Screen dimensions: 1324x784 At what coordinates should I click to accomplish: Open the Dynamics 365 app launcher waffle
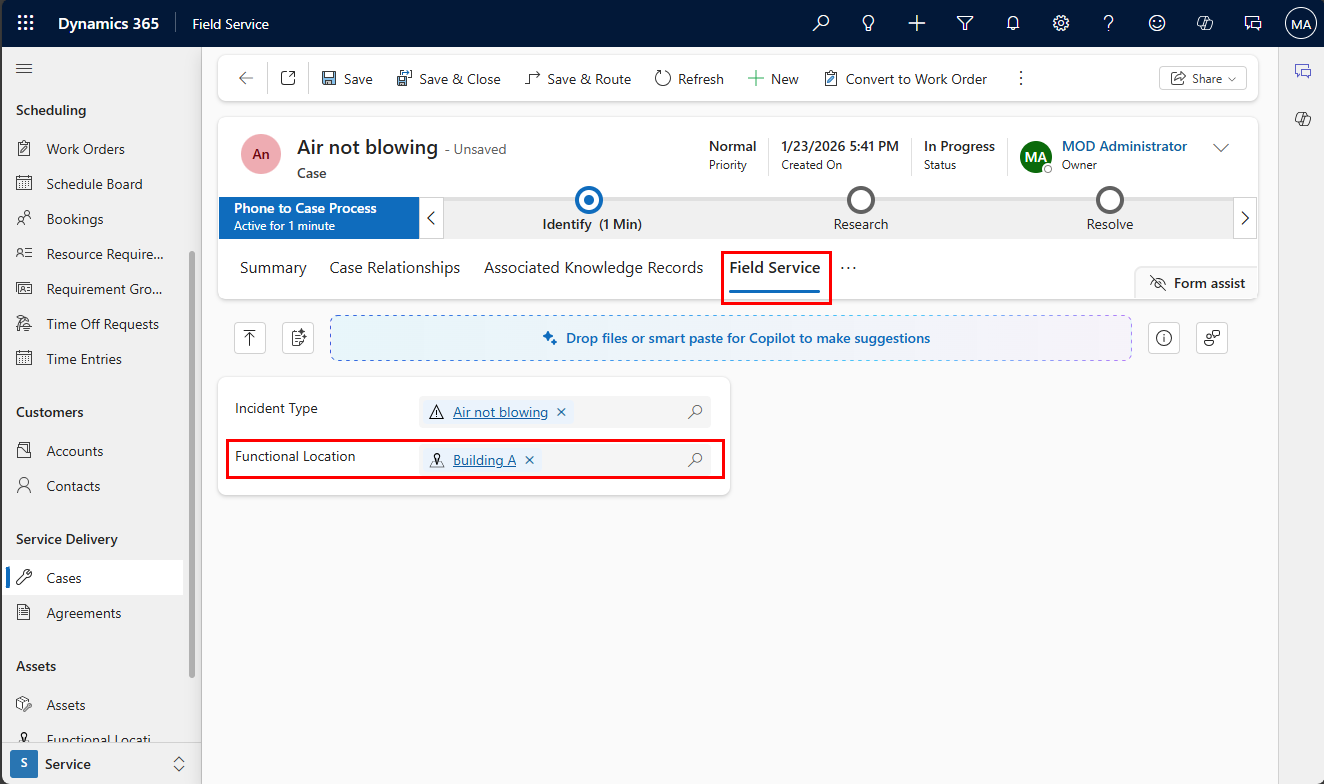(26, 23)
